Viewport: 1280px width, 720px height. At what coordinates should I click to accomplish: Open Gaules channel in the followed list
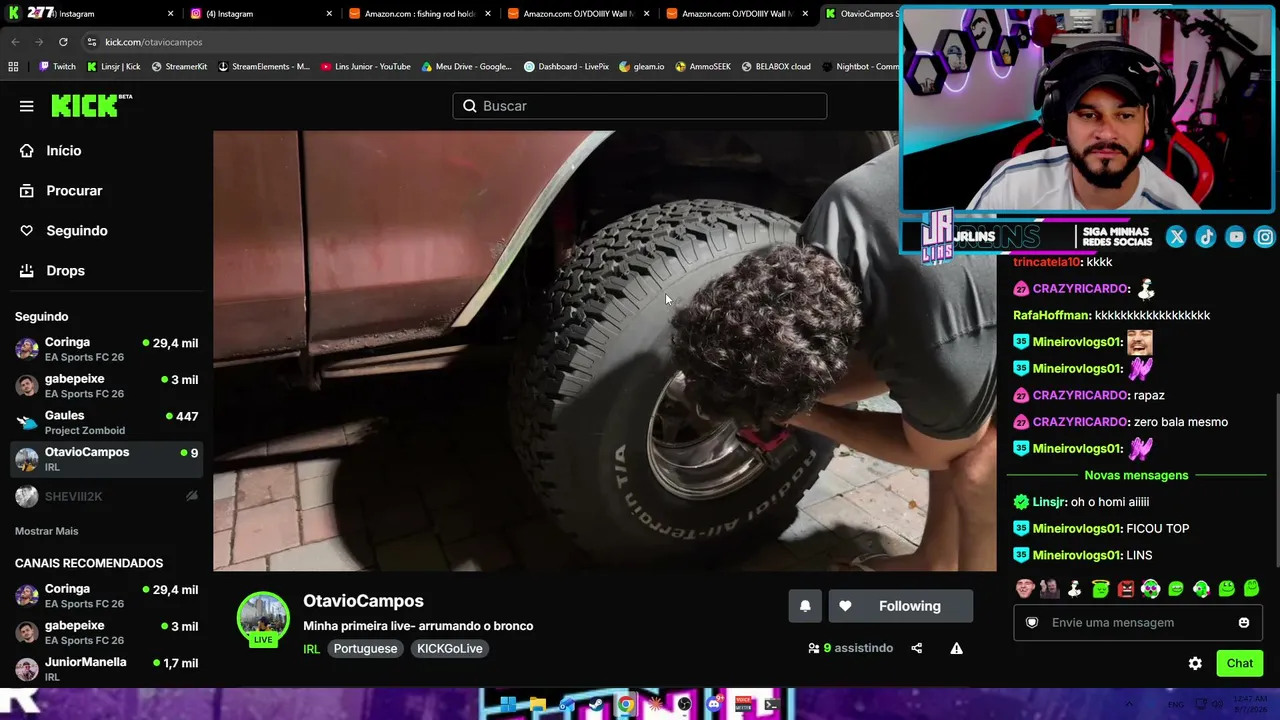click(x=106, y=422)
